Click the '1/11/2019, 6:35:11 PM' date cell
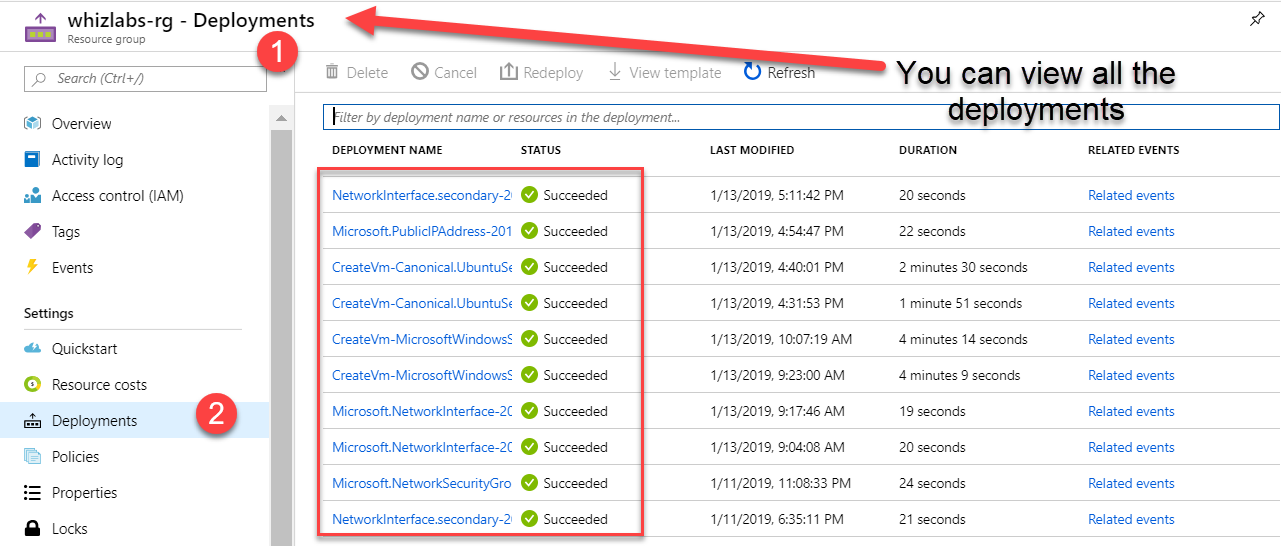Viewport: 1281px width, 546px height. click(777, 519)
